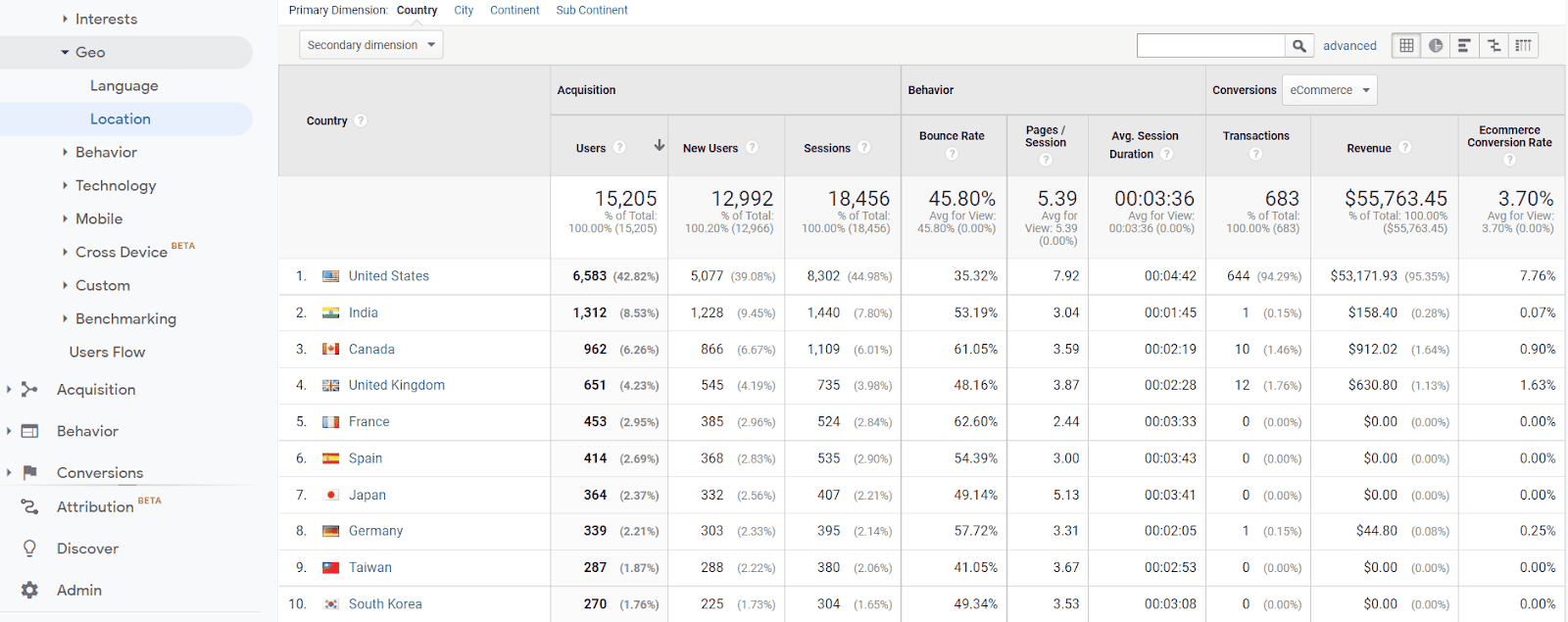
Task: Open the advanced filter link
Action: click(x=1349, y=46)
